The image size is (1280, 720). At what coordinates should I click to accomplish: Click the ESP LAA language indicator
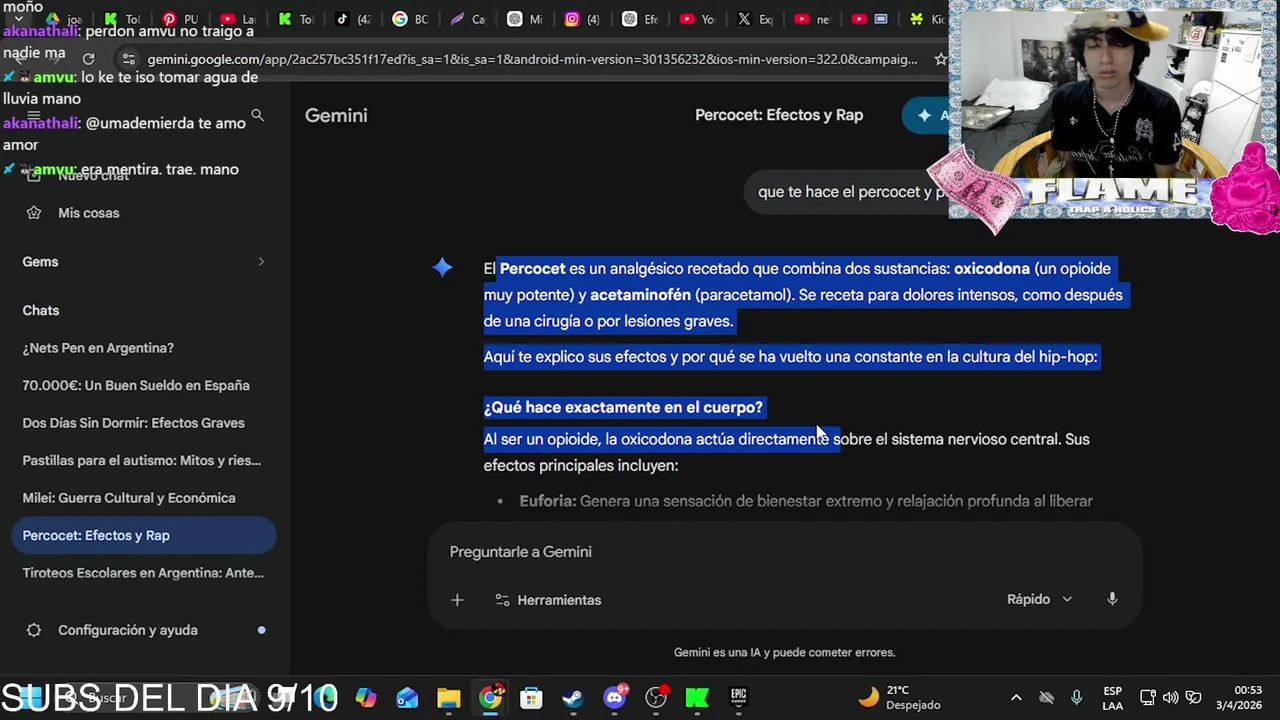click(1112, 698)
